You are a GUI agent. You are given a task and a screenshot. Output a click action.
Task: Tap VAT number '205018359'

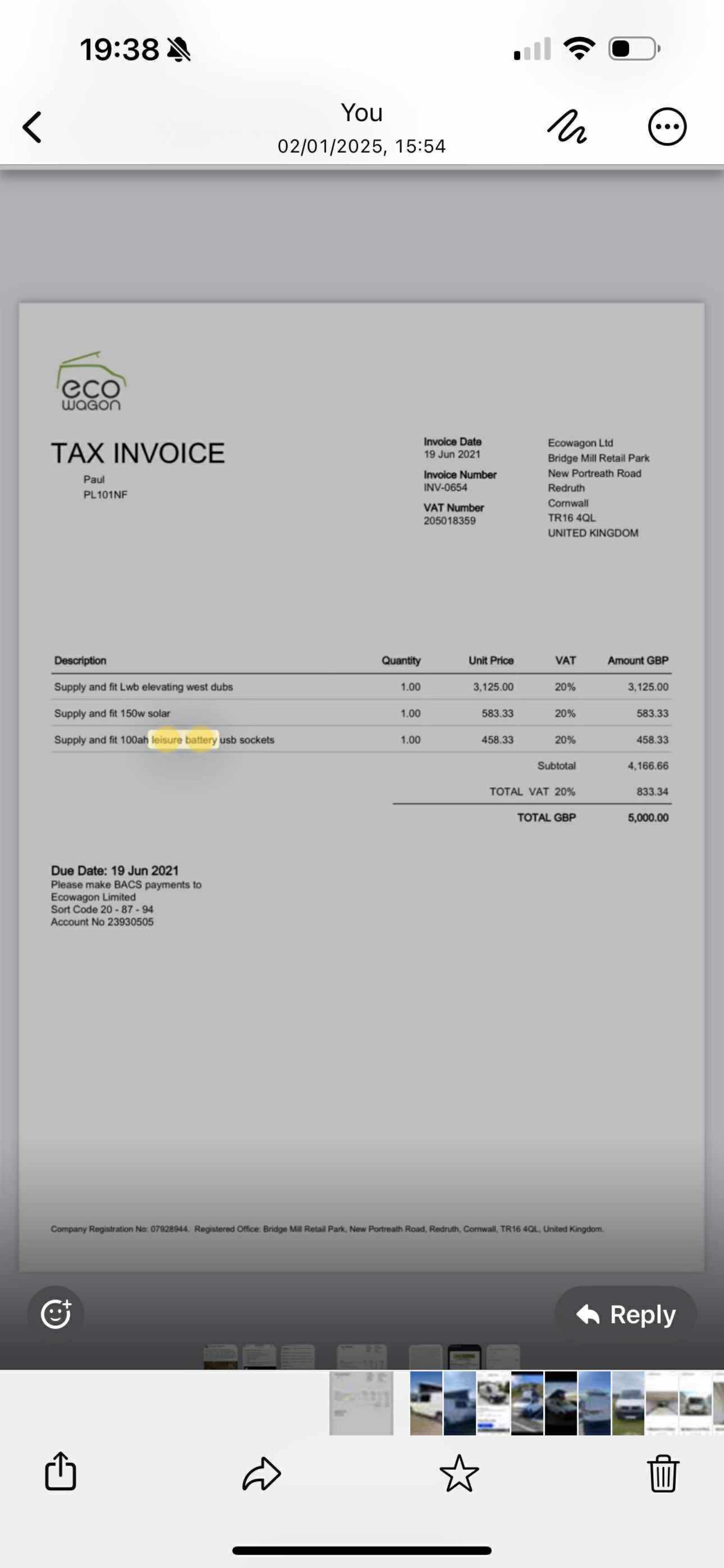[449, 520]
